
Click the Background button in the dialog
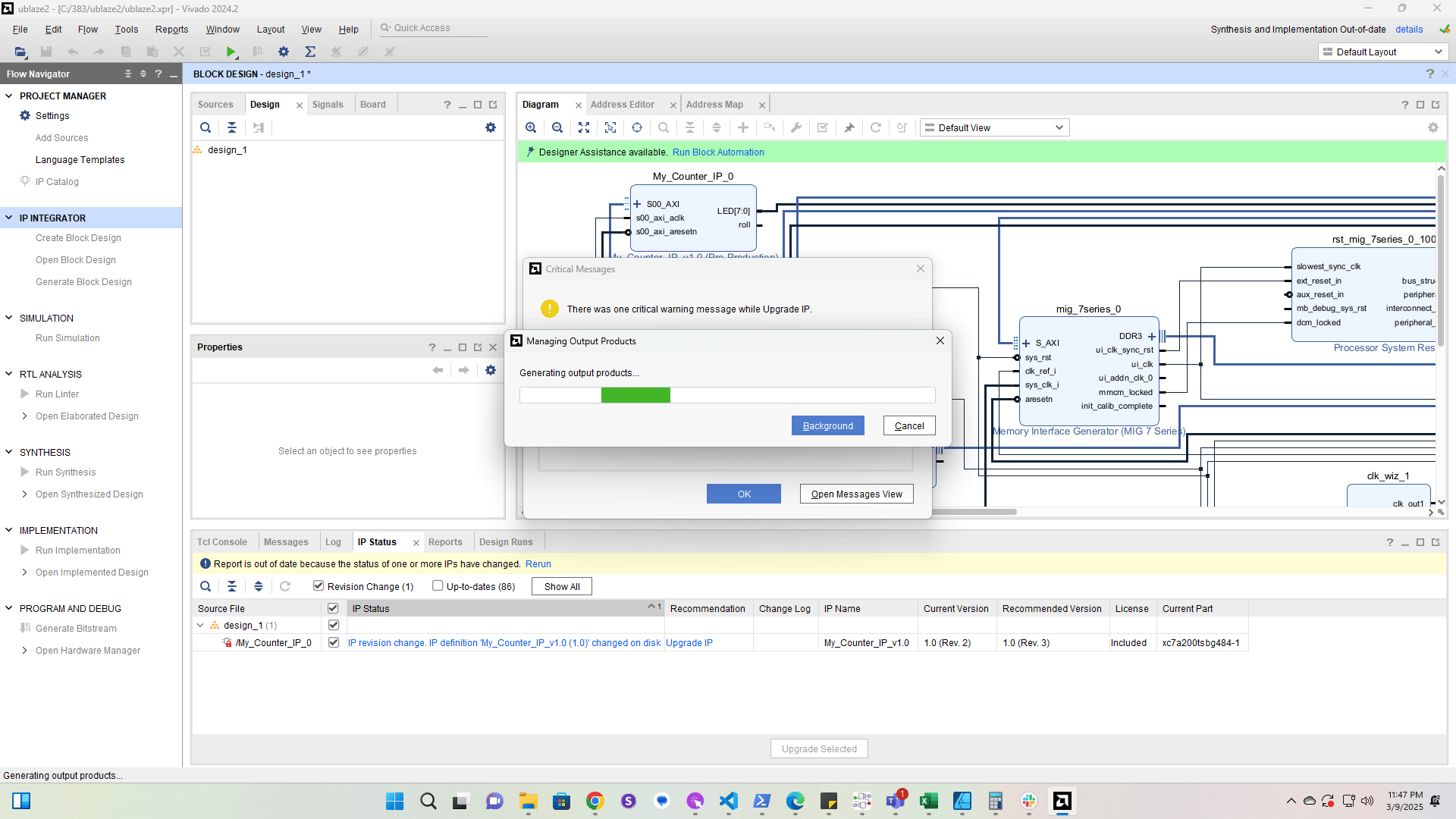click(x=827, y=425)
